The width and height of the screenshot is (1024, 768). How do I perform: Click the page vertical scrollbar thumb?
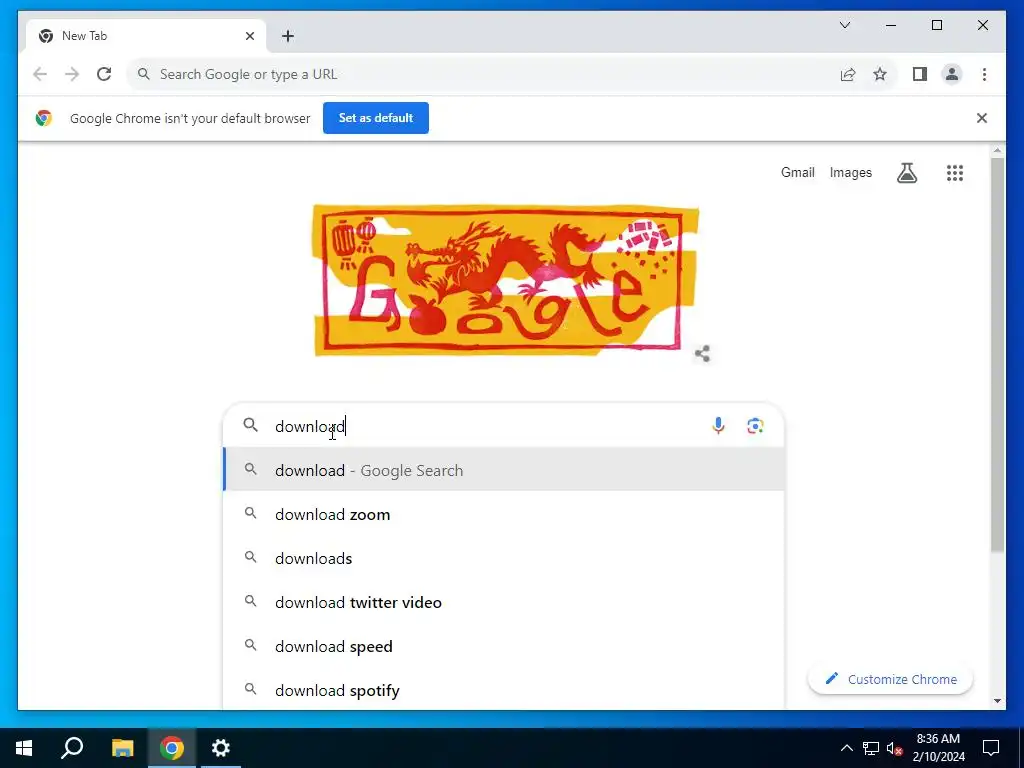pos(997,355)
